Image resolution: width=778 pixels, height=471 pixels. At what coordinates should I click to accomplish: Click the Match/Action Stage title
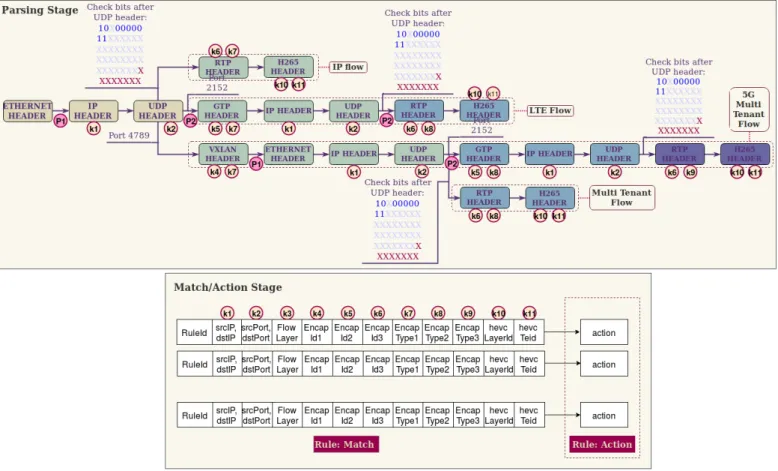coord(228,287)
